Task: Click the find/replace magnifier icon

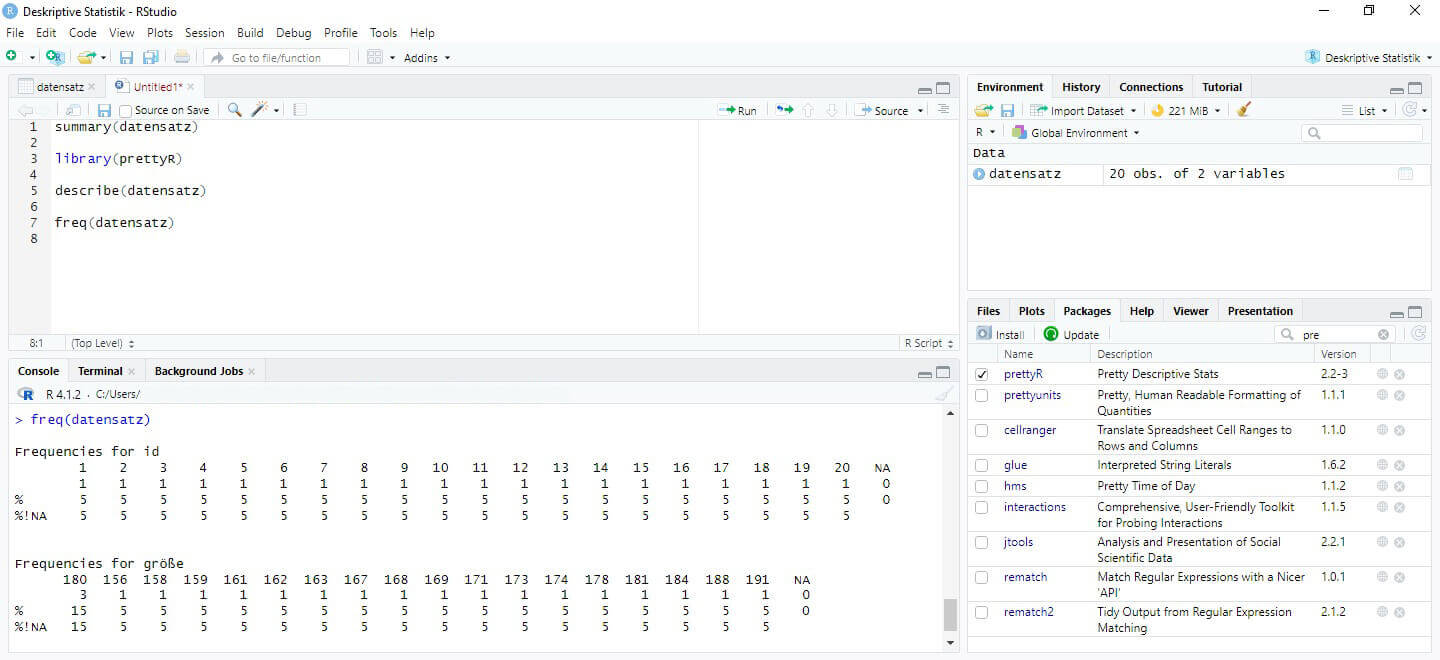Action: (x=234, y=110)
